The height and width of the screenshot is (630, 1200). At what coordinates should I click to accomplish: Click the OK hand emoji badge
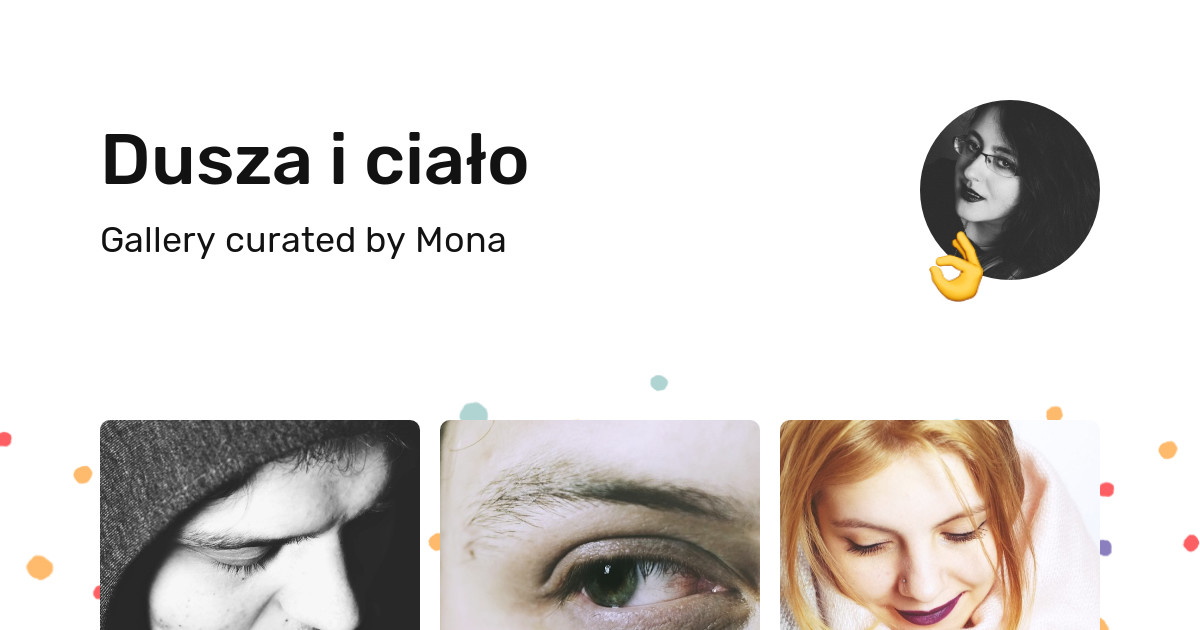click(x=957, y=267)
